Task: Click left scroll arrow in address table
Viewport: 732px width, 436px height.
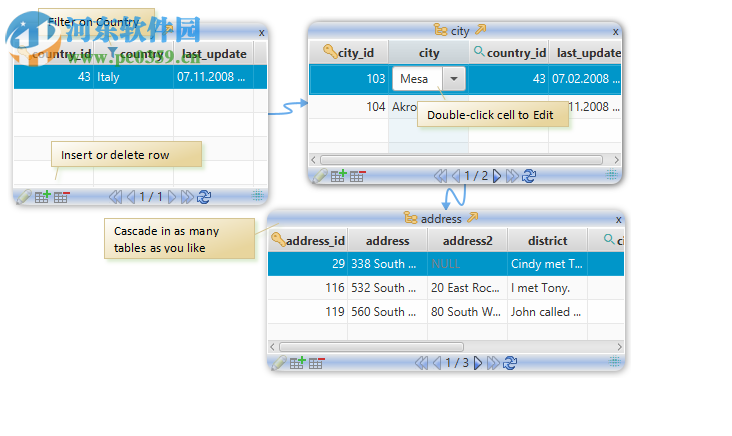Action: pos(273,347)
